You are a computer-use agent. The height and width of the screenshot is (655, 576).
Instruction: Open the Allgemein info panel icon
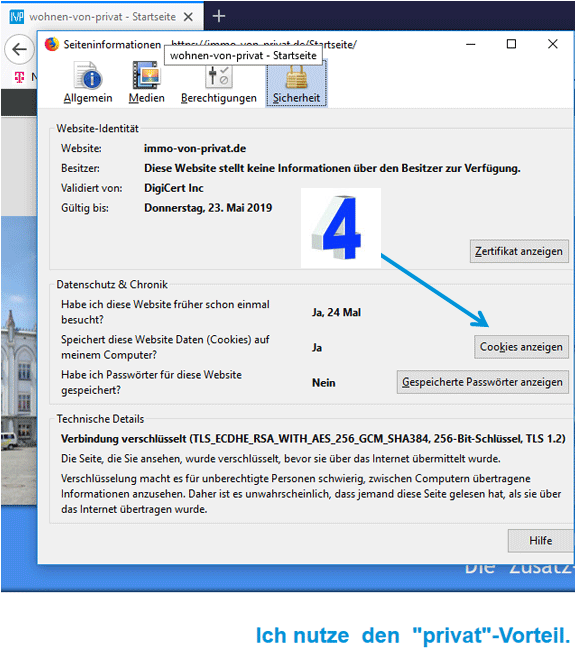point(88,76)
